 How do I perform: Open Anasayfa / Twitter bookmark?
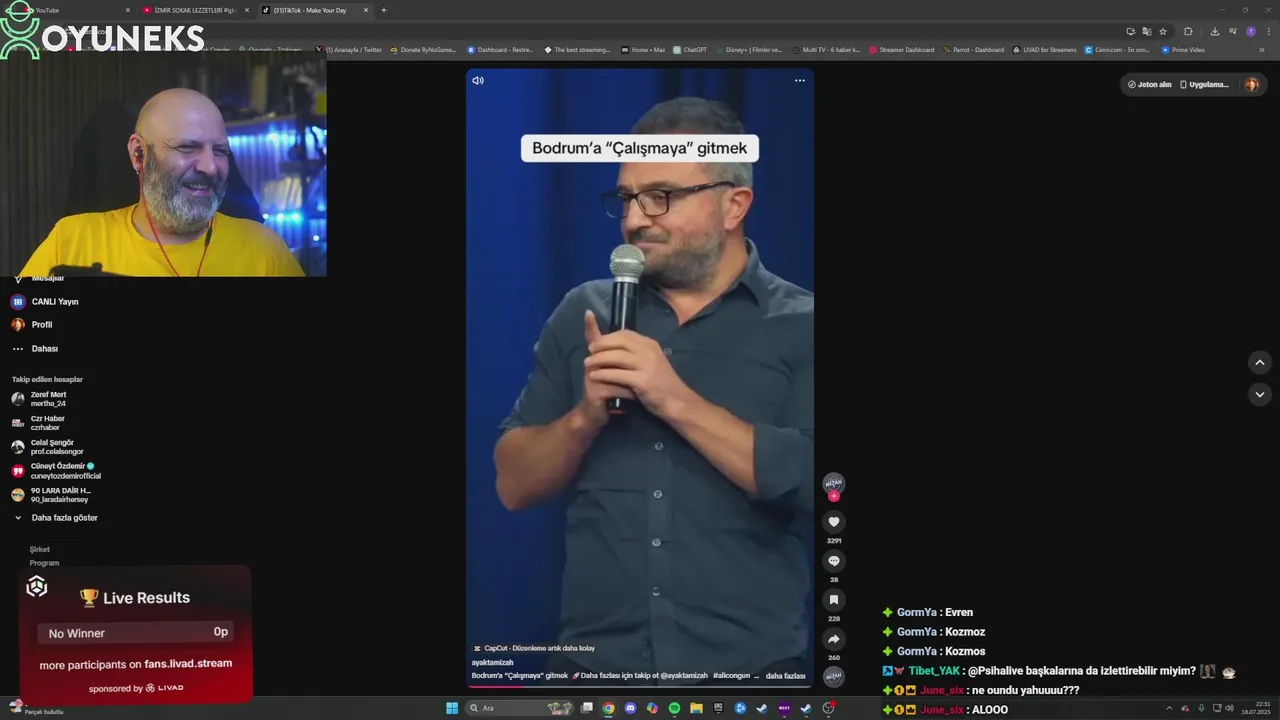tap(349, 49)
